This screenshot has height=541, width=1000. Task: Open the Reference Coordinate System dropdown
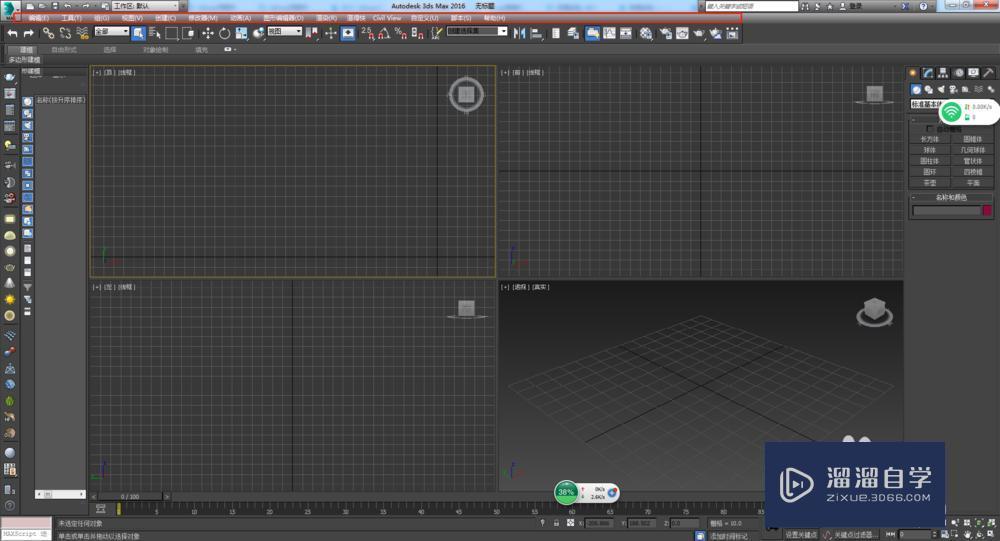tap(284, 31)
